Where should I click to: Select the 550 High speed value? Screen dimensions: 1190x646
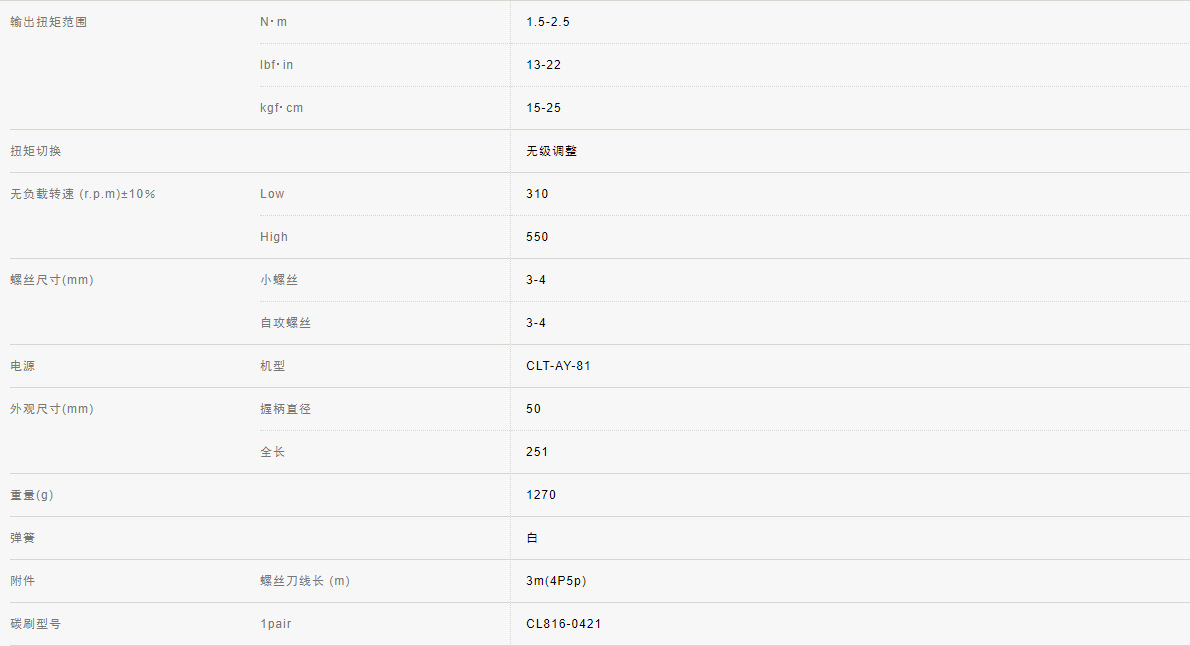(537, 237)
